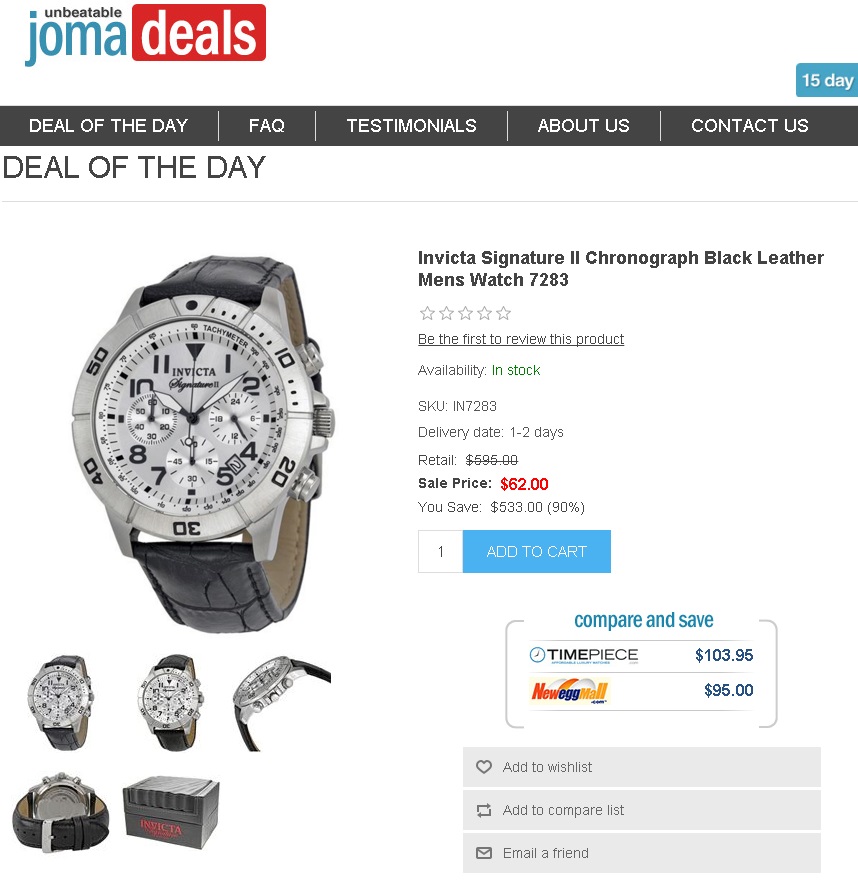Click the envelope icon for Email a friend

click(x=484, y=853)
